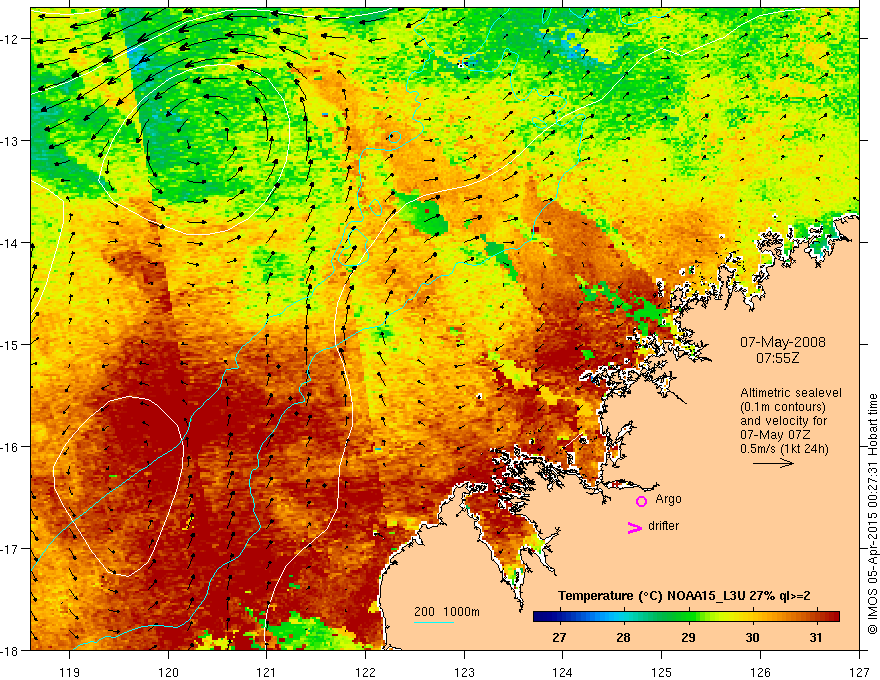The image size is (880, 680).
Task: Click latitude axis label -13
Action: tap(10, 140)
